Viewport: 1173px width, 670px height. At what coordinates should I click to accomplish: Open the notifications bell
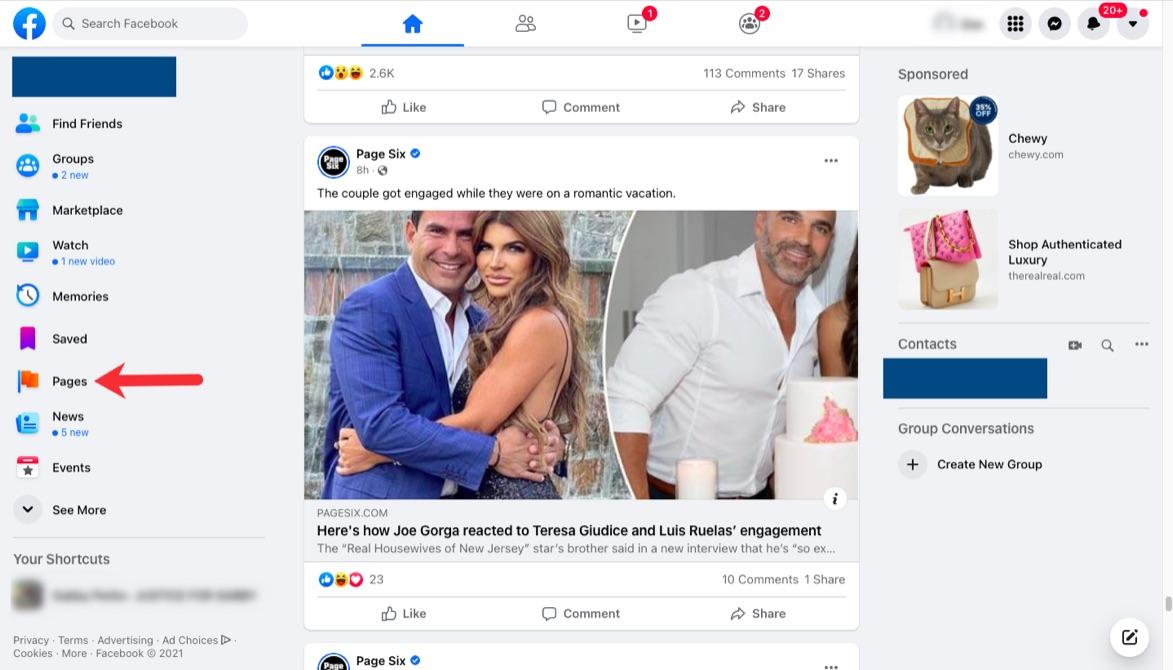pyautogui.click(x=1093, y=24)
